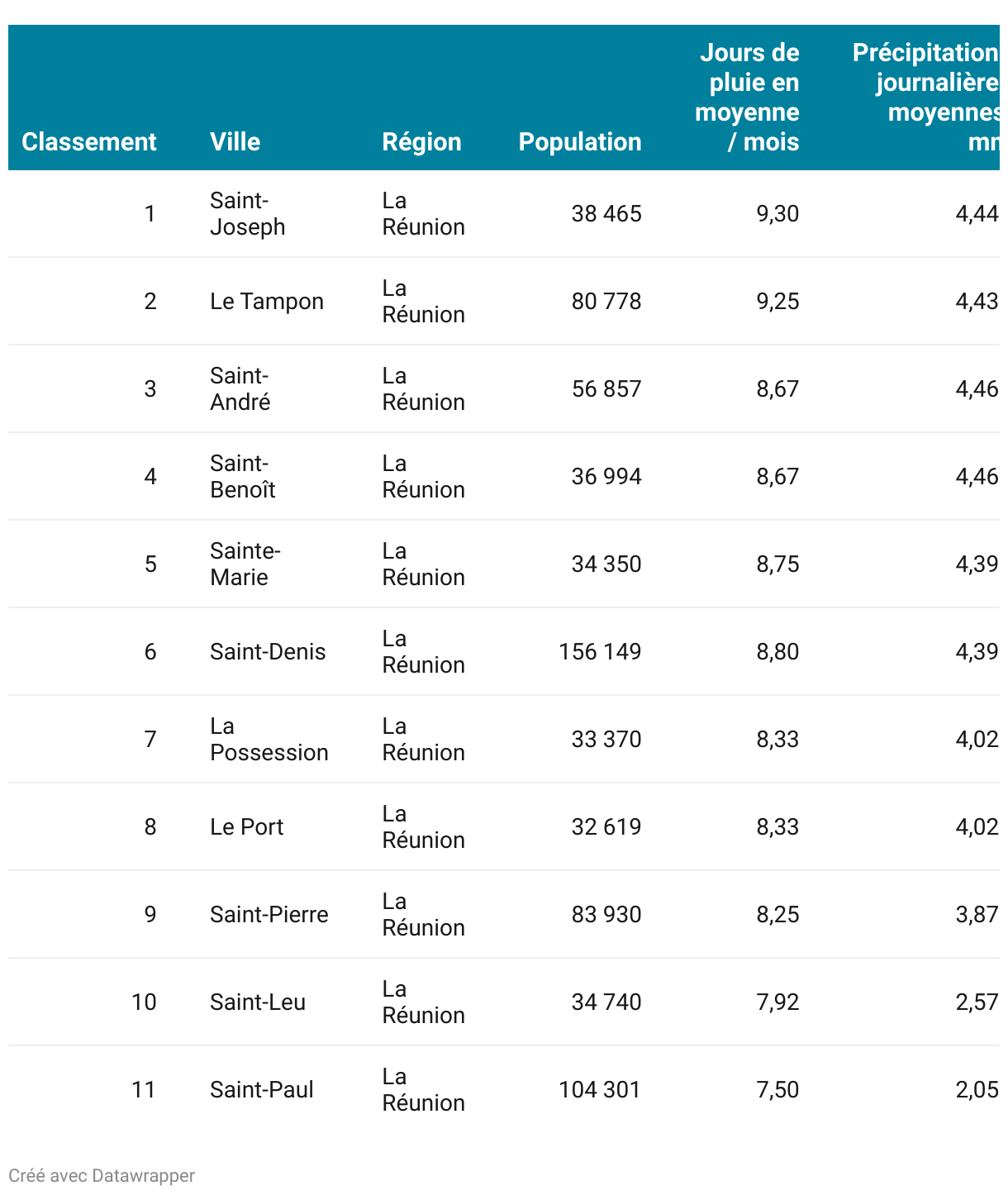Click the Précipitations journalières moyennes header
The width and height of the screenshot is (1008, 1195).
[x=925, y=98]
